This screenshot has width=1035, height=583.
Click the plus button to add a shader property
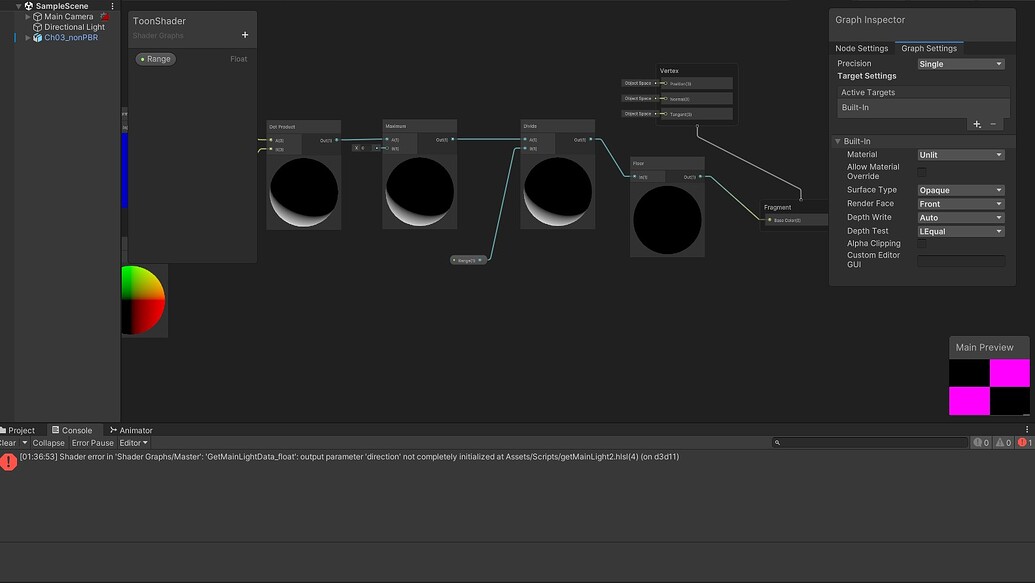243,34
